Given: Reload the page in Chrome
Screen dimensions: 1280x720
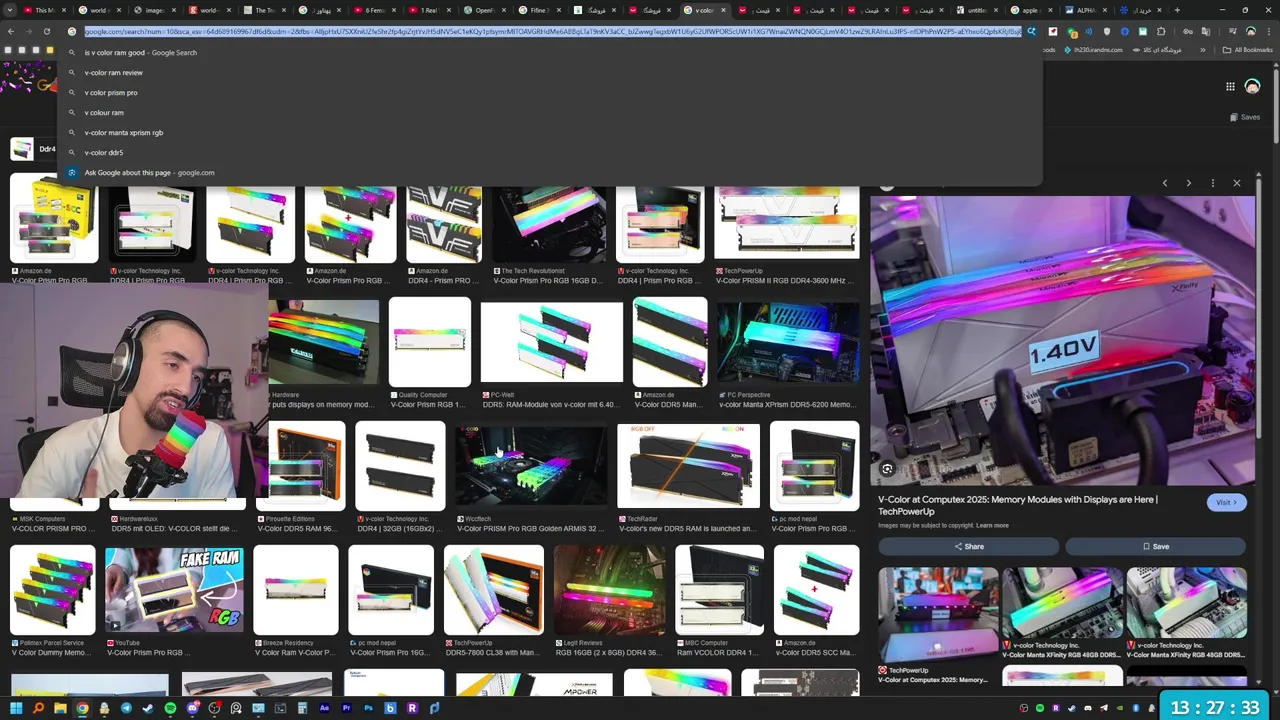Looking at the screenshot, I should pyautogui.click(x=46, y=31).
